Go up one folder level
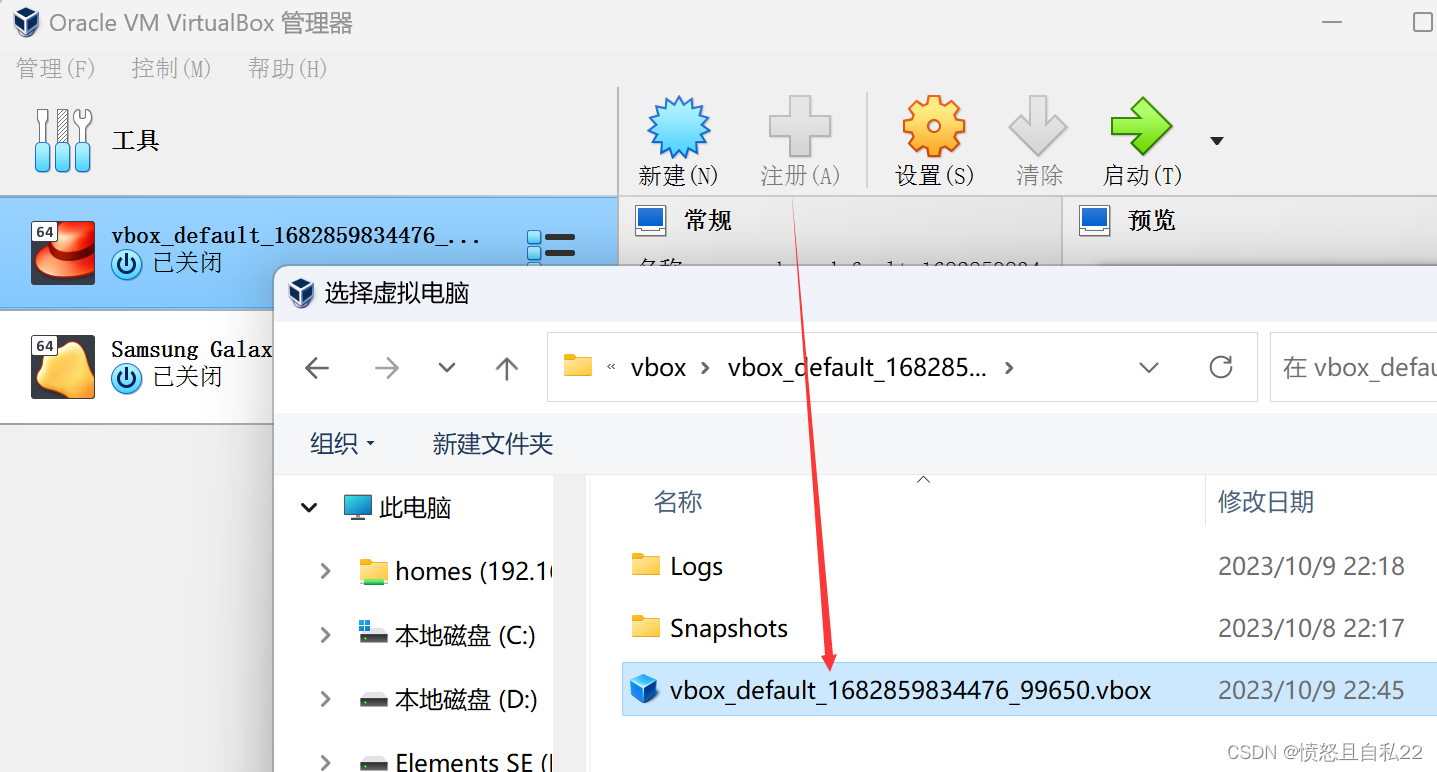The image size is (1437, 772). click(x=507, y=368)
